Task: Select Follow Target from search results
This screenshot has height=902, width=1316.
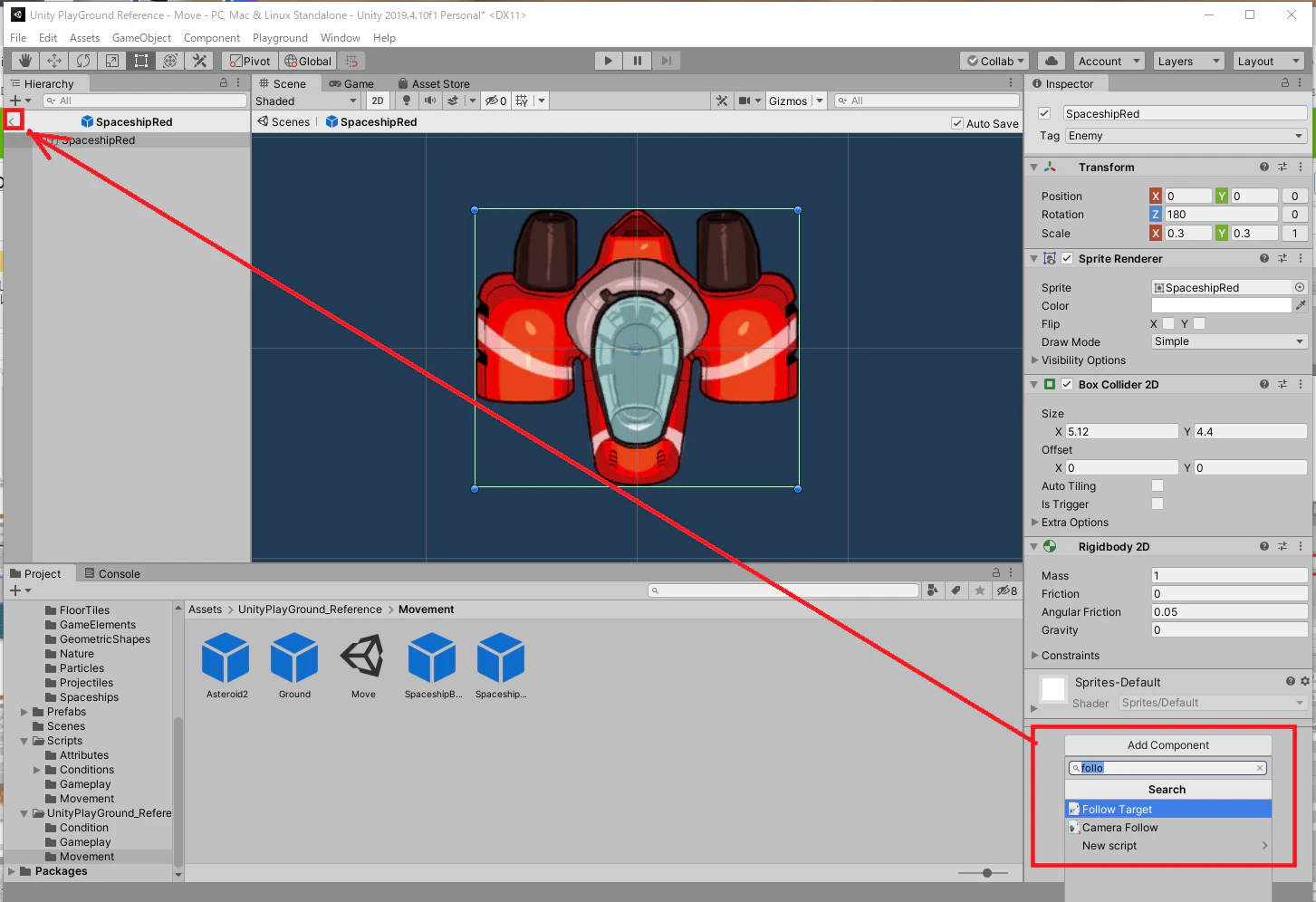Action: (x=1168, y=809)
